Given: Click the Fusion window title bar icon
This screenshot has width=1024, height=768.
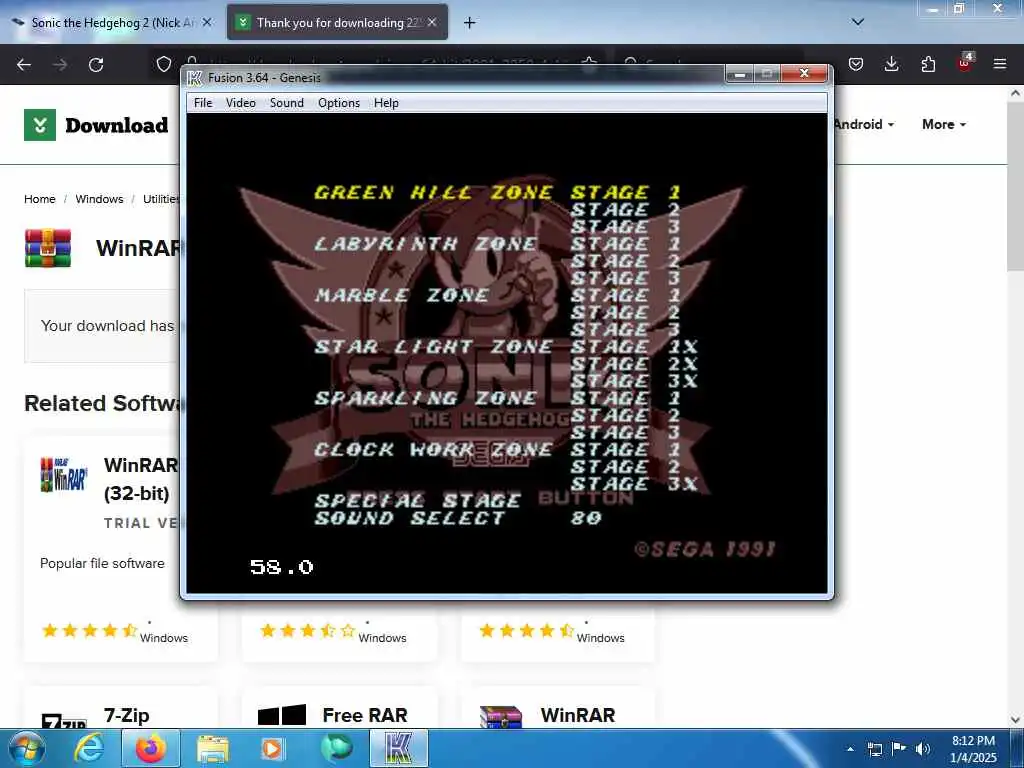Looking at the screenshot, I should (x=195, y=78).
